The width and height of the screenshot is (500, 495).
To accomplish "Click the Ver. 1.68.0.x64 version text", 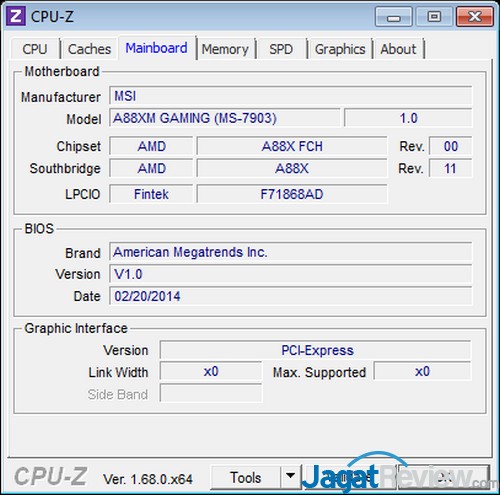I will click(148, 479).
